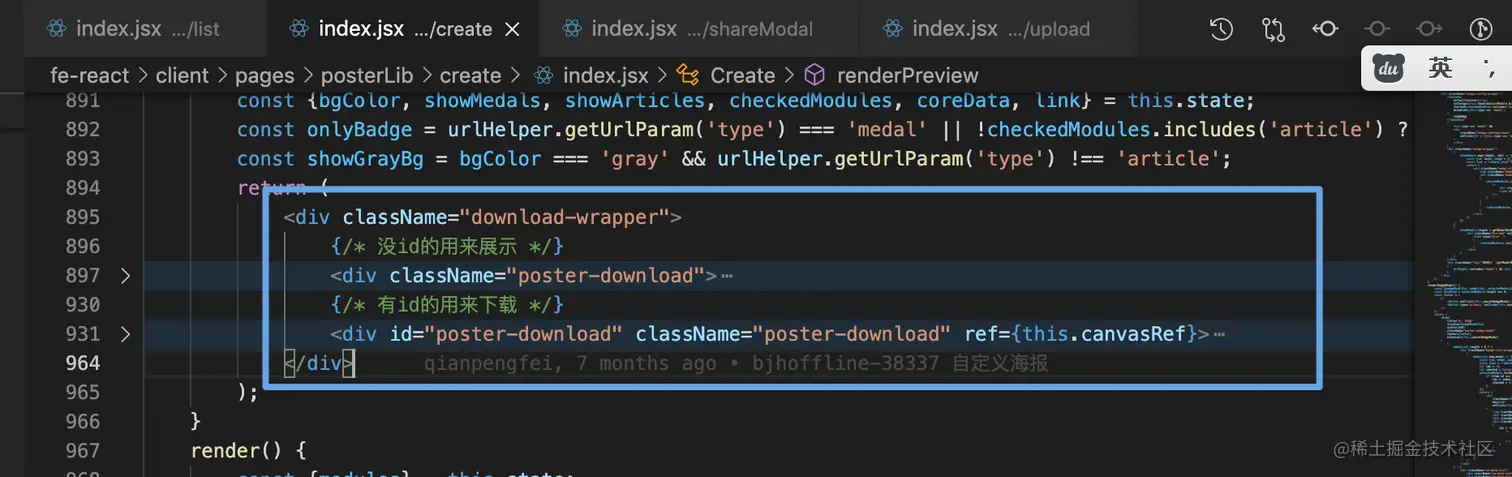Viewport: 1512px width, 477px height.
Task: Click the fold ellipsis after this.canvasRef on line 931
Action: (x=1218, y=333)
